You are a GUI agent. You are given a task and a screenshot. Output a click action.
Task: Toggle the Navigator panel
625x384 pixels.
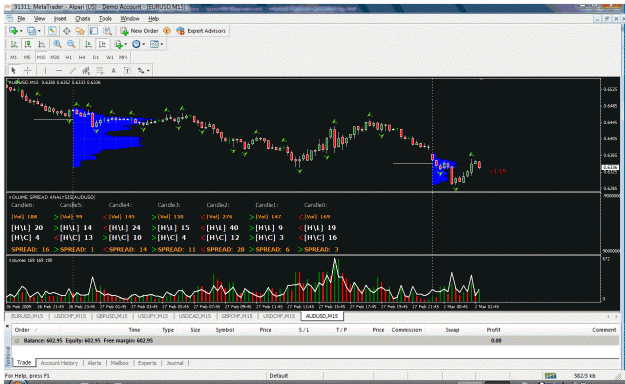(80, 31)
